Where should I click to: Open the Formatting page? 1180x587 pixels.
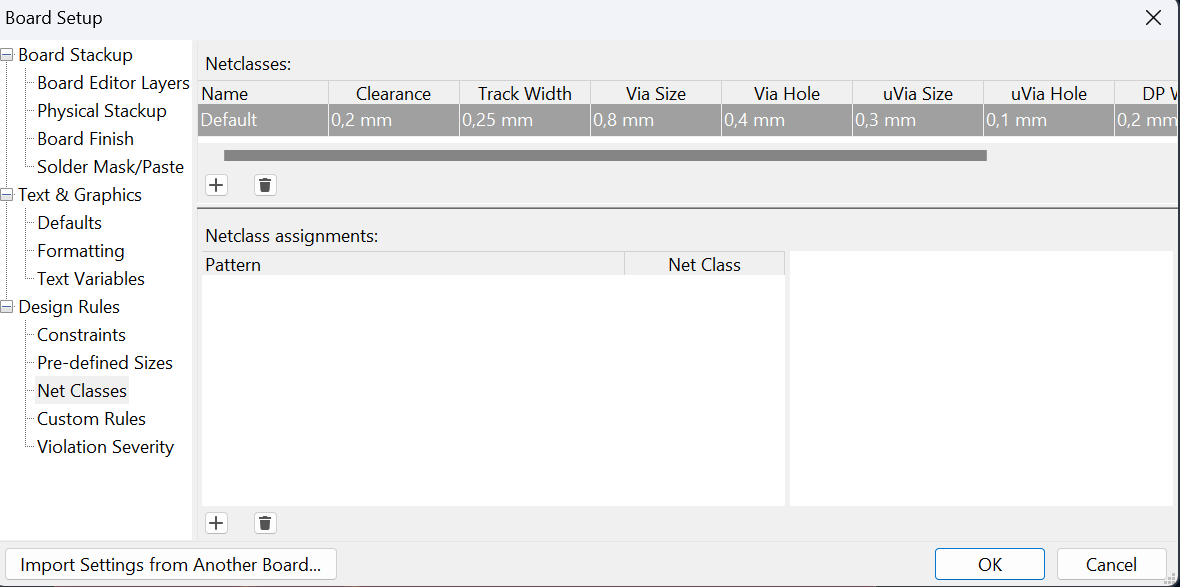coord(81,251)
